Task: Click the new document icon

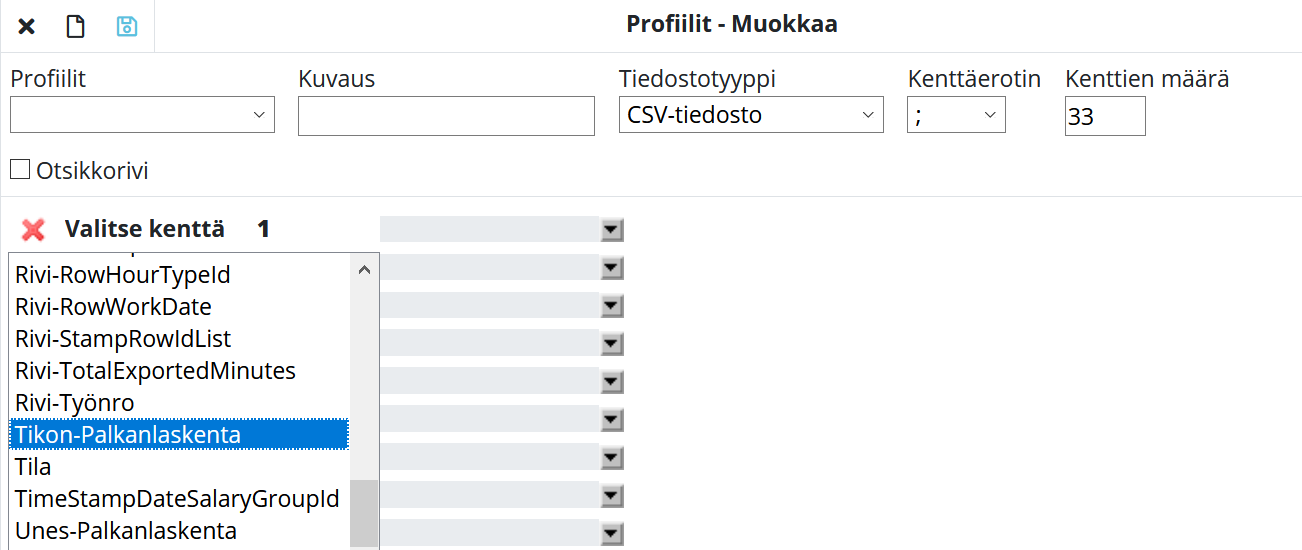Action: point(76,26)
